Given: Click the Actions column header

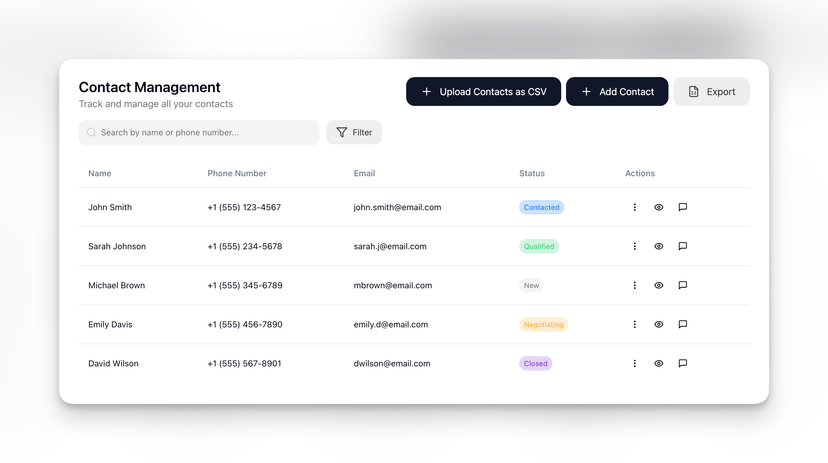Looking at the screenshot, I should pos(640,173).
